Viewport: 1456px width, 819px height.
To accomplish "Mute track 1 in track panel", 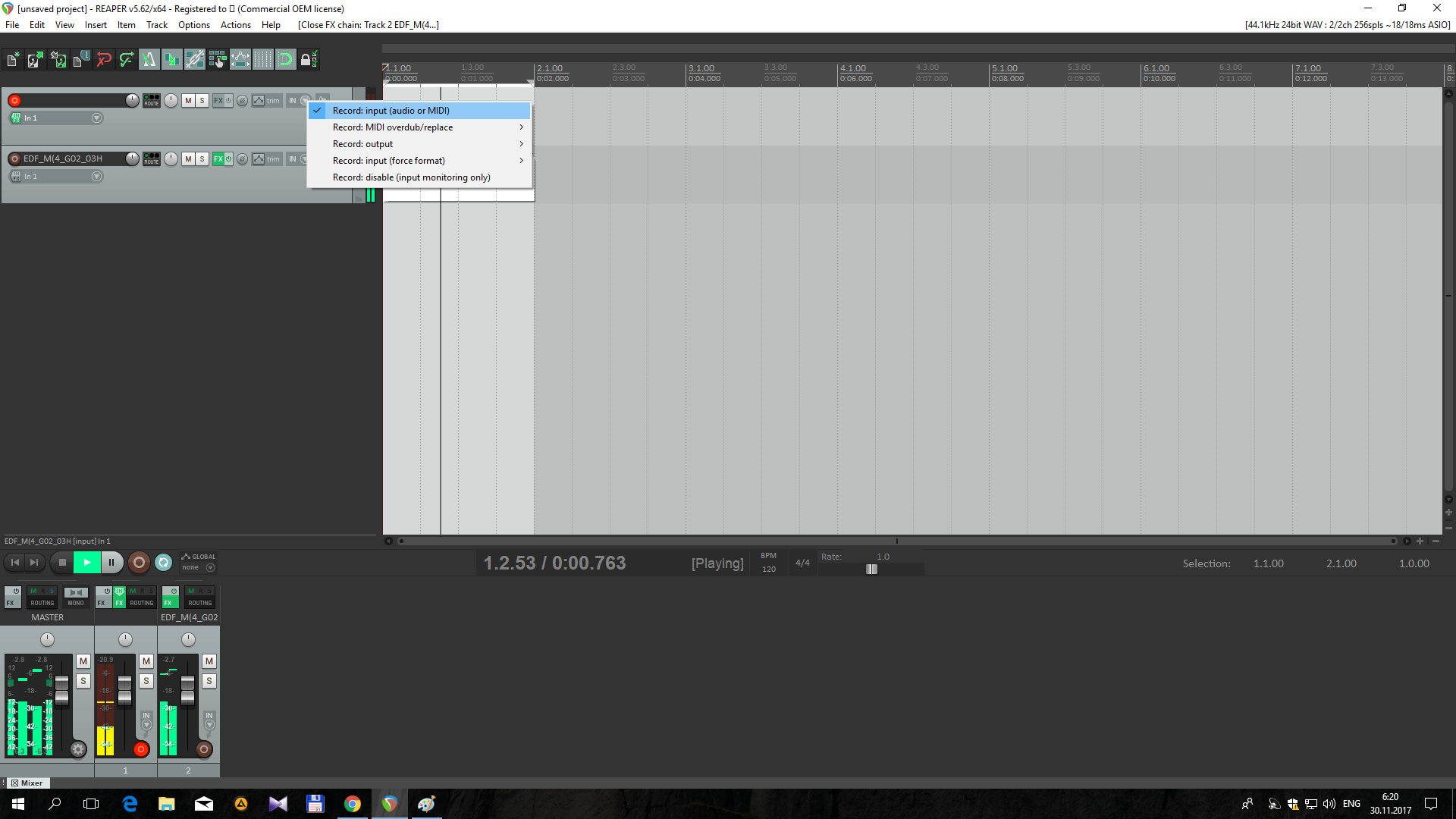I will tap(188, 100).
